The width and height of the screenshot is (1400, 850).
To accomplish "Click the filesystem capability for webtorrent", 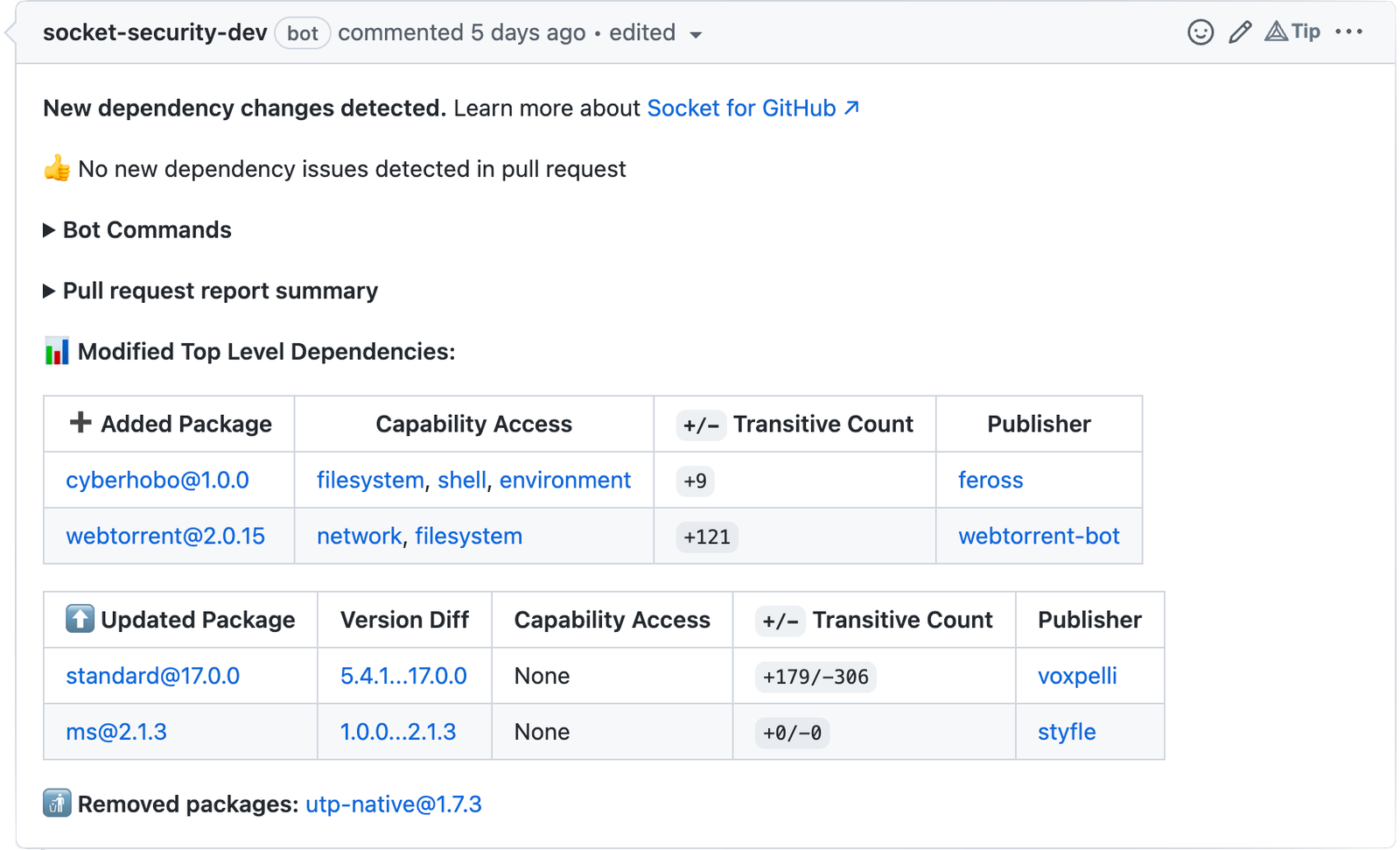I will [x=468, y=536].
